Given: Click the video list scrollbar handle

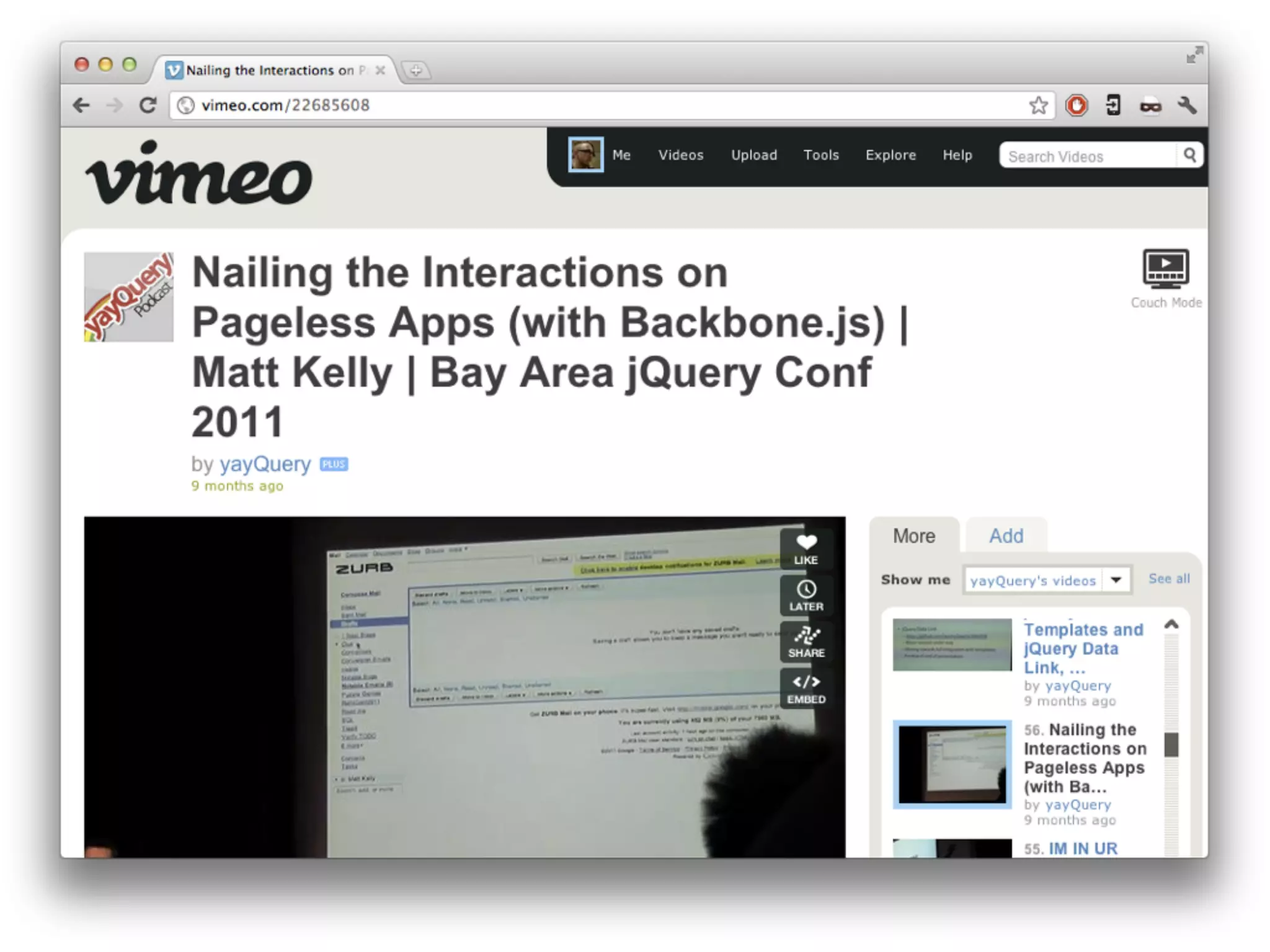Looking at the screenshot, I should click(x=1171, y=744).
